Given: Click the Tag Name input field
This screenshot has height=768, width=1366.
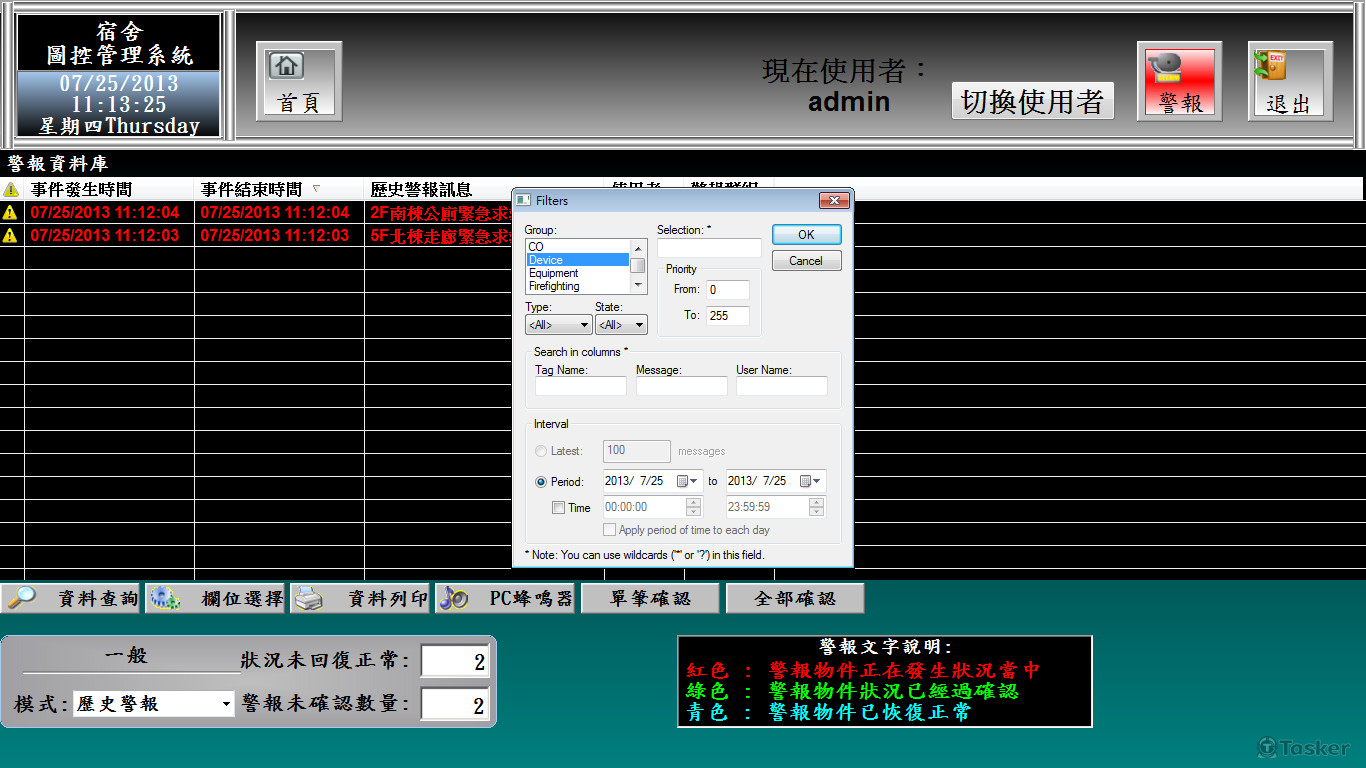Looking at the screenshot, I should click(580, 386).
